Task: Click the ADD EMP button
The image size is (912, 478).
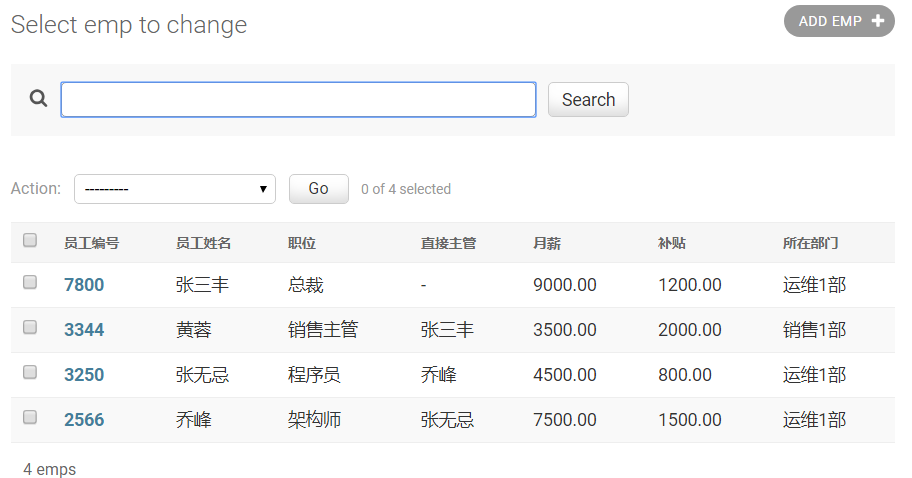Action: (839, 21)
